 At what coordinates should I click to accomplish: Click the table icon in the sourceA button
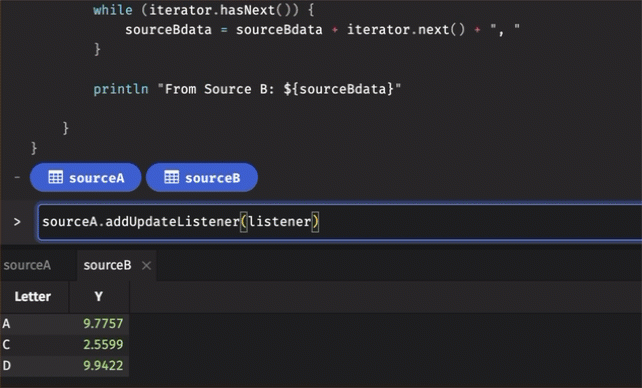[56, 177]
